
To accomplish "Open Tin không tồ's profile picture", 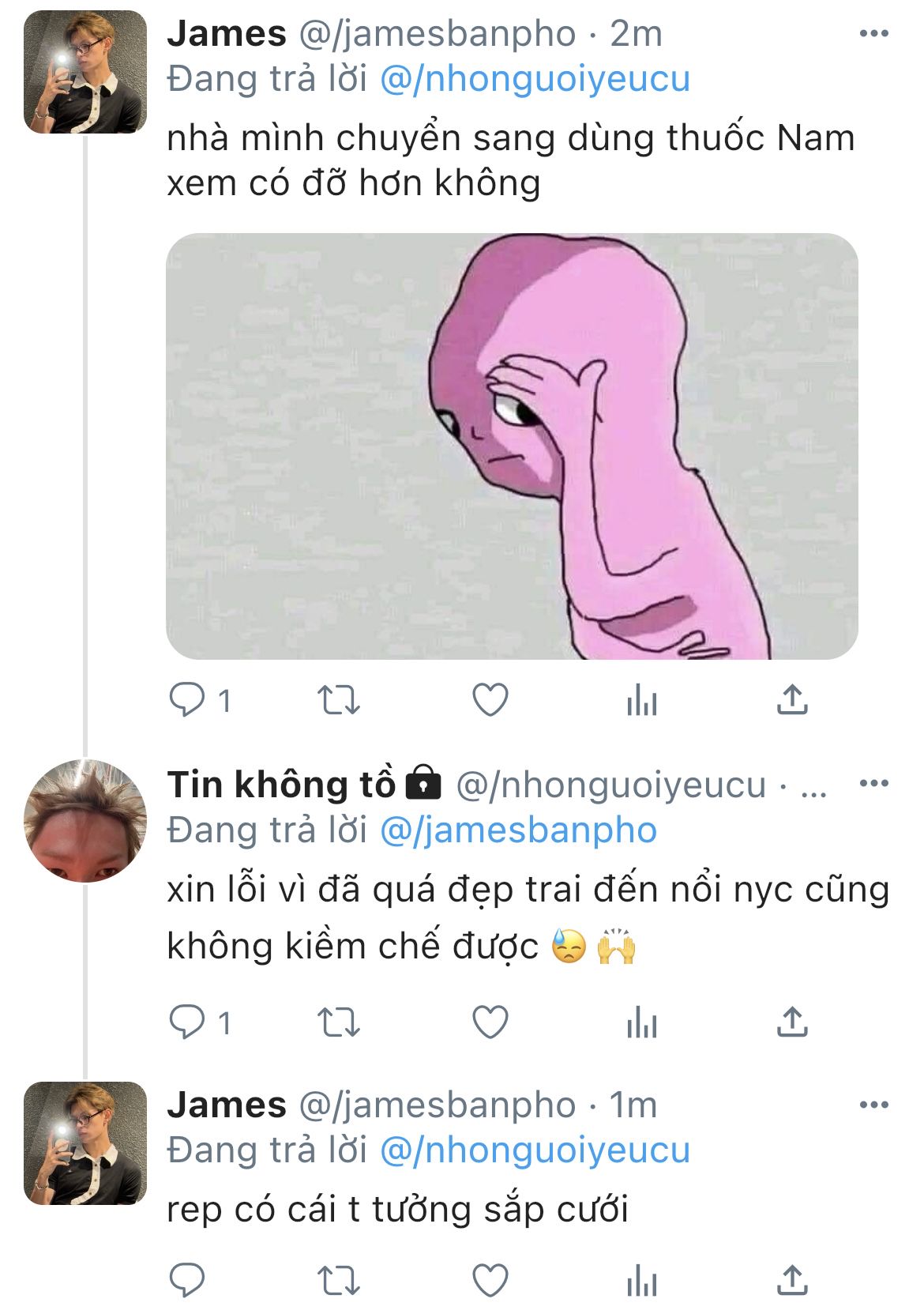I will (85, 821).
